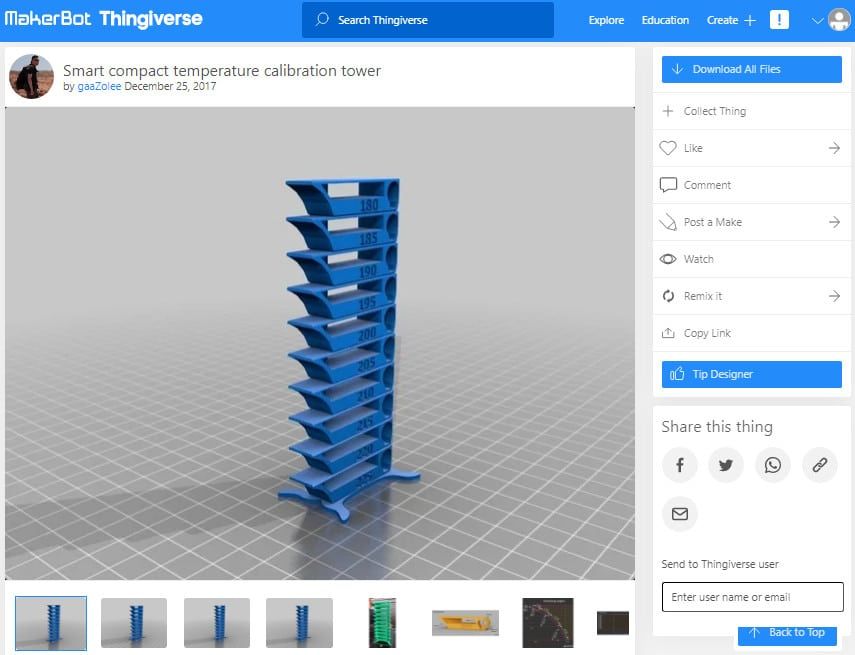Share the thing on Twitter
This screenshot has height=655, width=855.
(726, 465)
